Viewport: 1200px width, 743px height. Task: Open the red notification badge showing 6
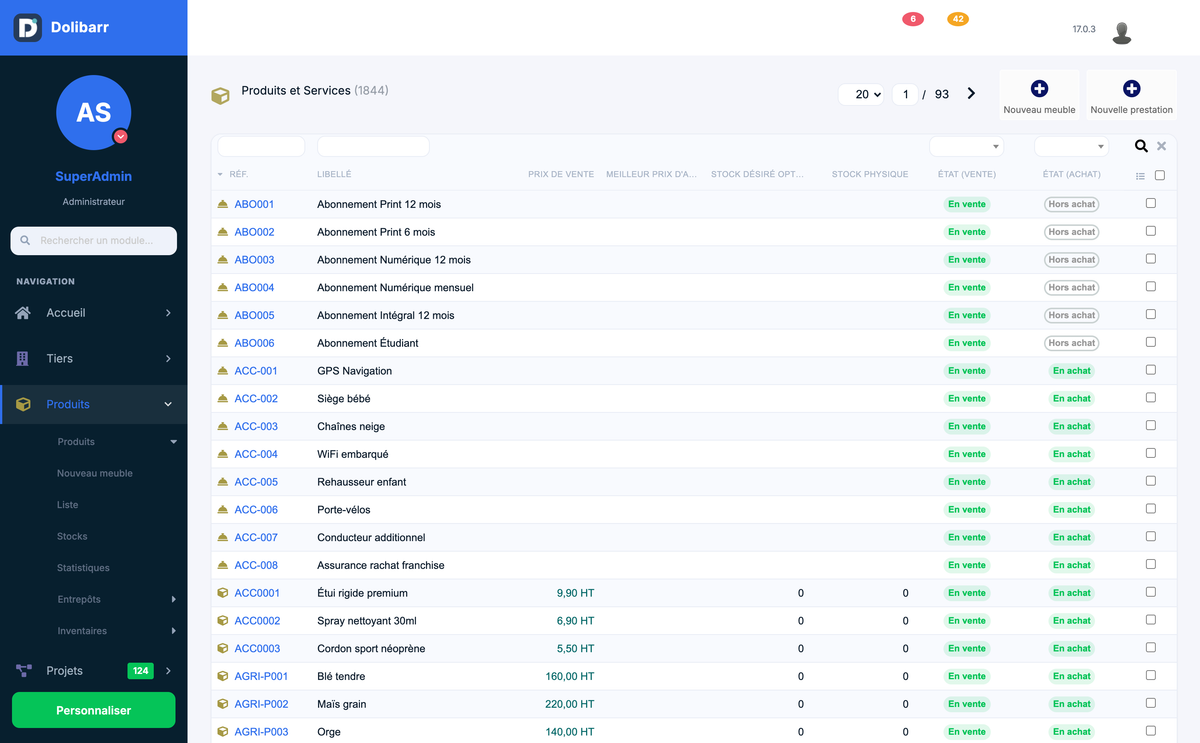coord(913,19)
